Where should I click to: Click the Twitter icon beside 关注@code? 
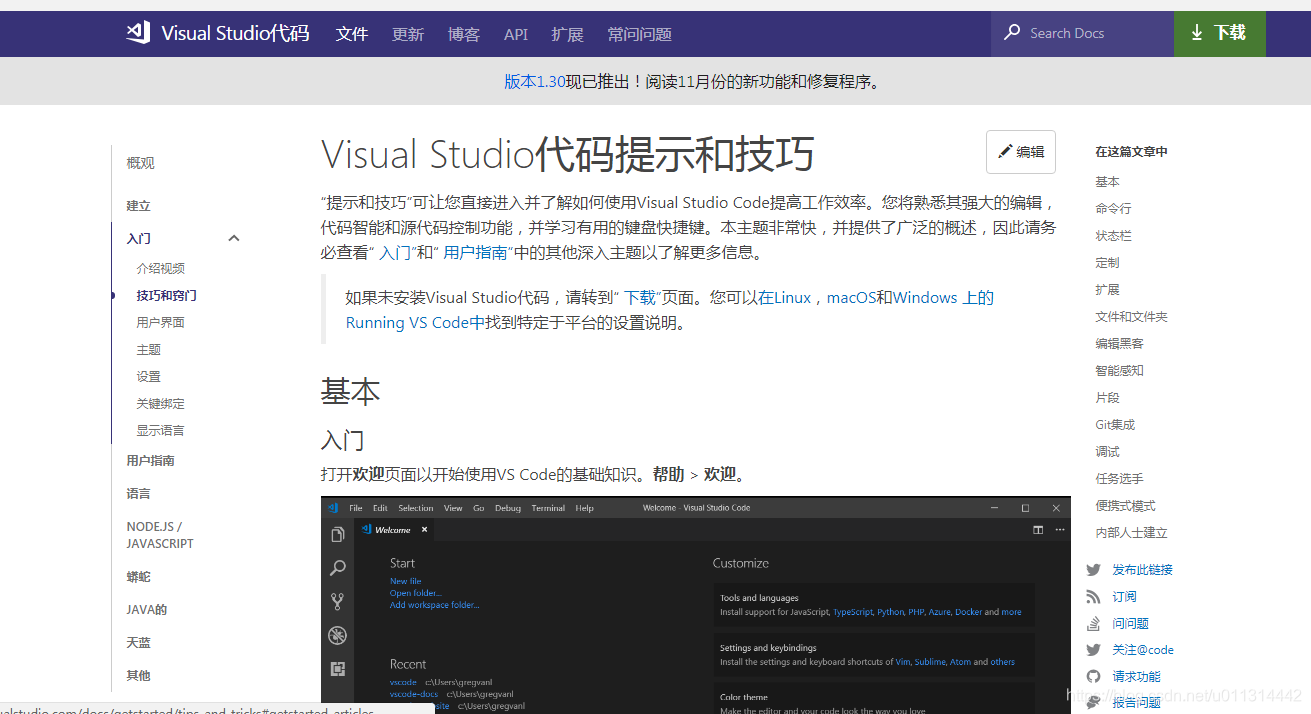click(x=1093, y=650)
